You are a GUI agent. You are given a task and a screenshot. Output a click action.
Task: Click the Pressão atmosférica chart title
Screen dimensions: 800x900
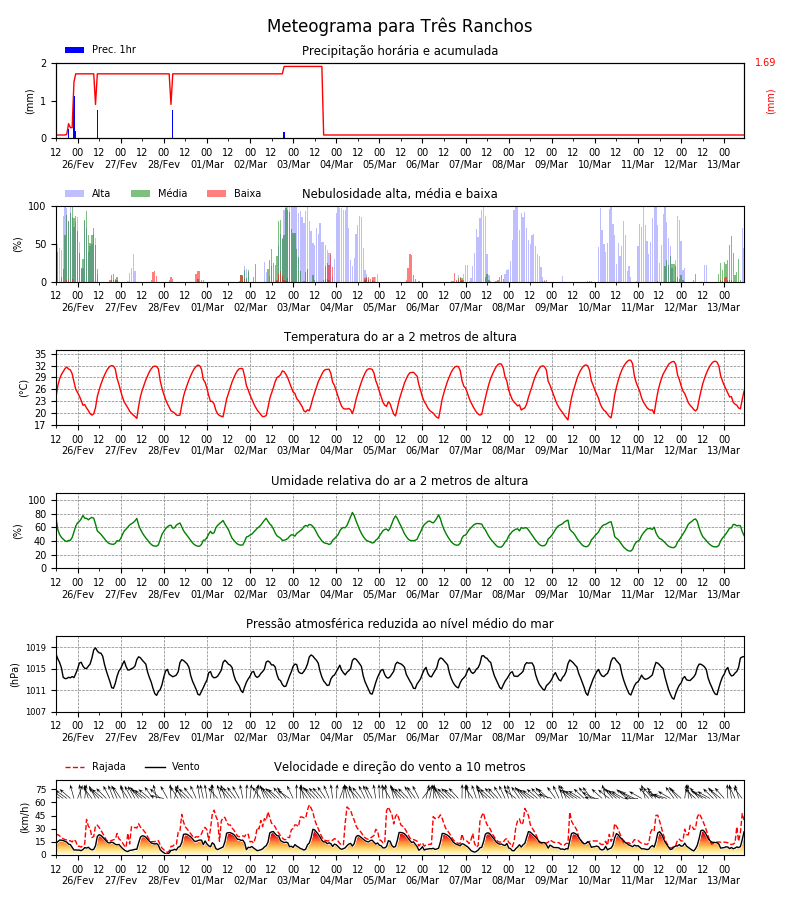399,623
